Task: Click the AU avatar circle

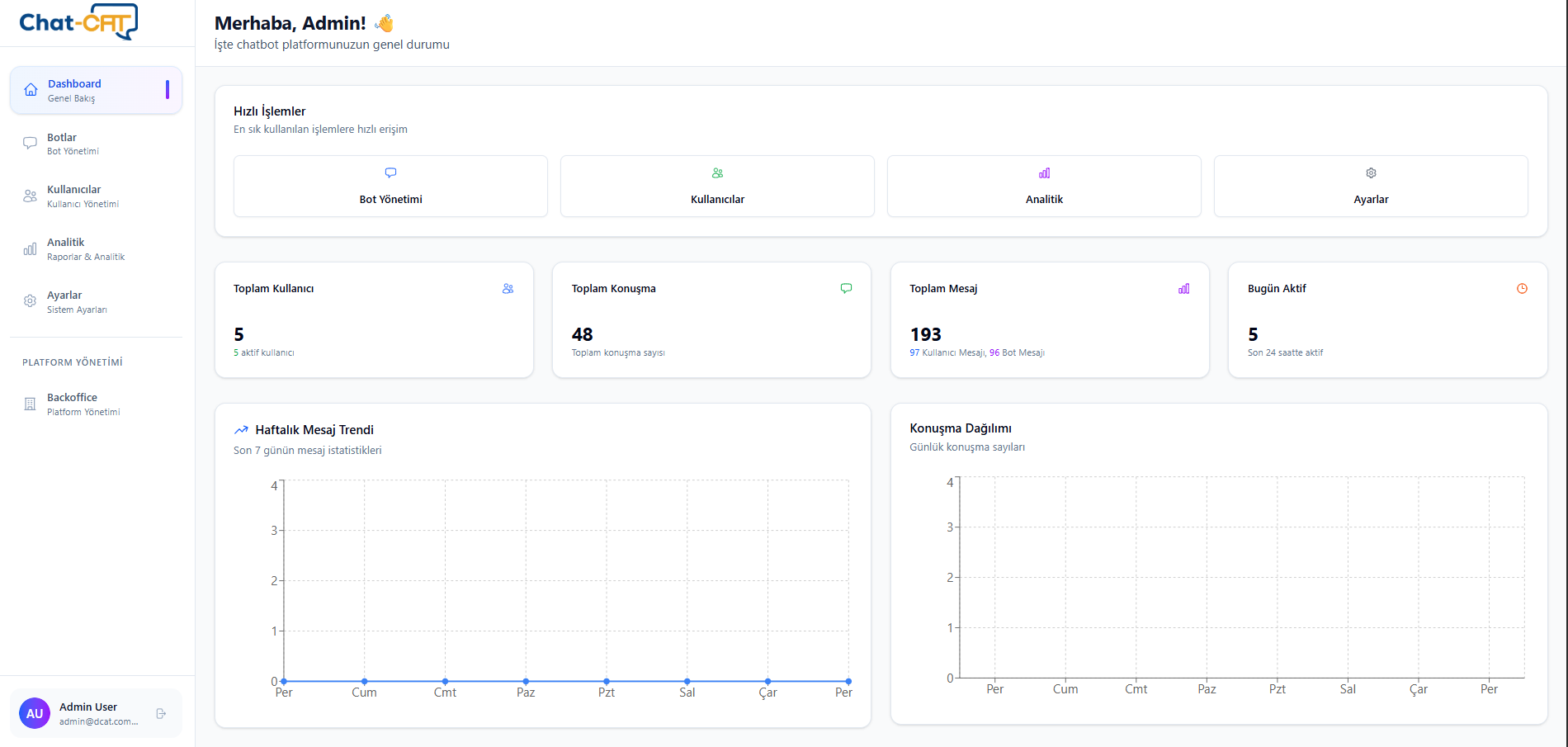Action: point(34,713)
